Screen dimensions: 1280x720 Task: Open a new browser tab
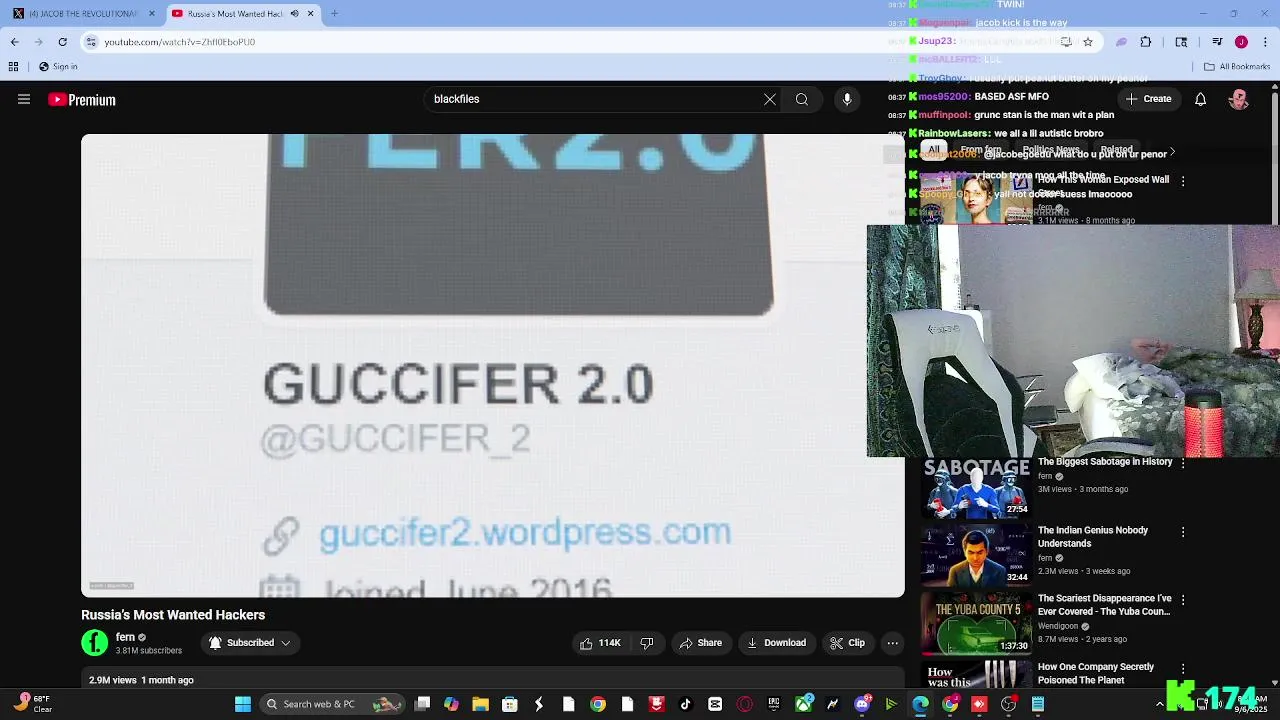click(334, 14)
